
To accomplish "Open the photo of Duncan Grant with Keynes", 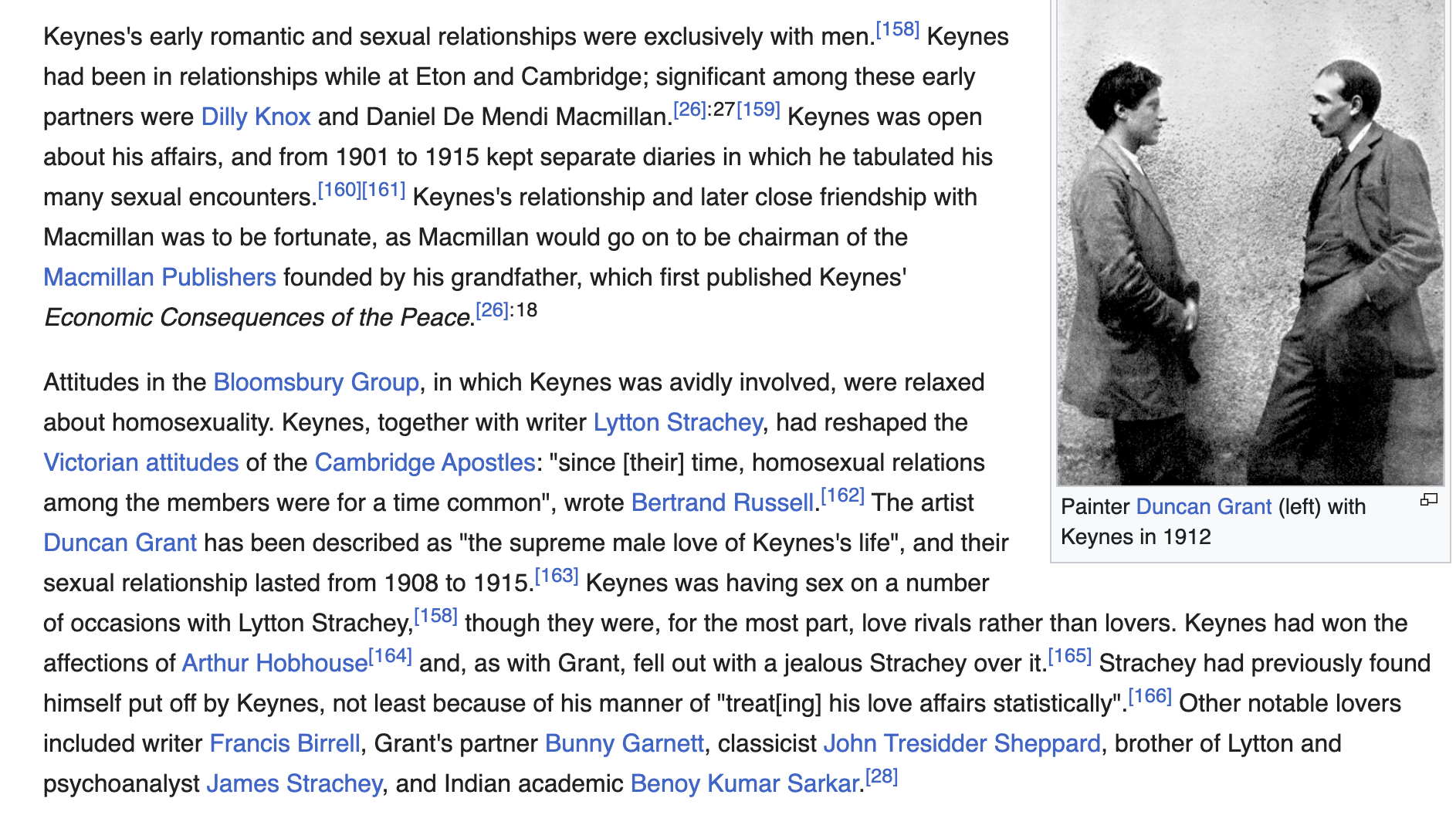I will coord(1250,242).
